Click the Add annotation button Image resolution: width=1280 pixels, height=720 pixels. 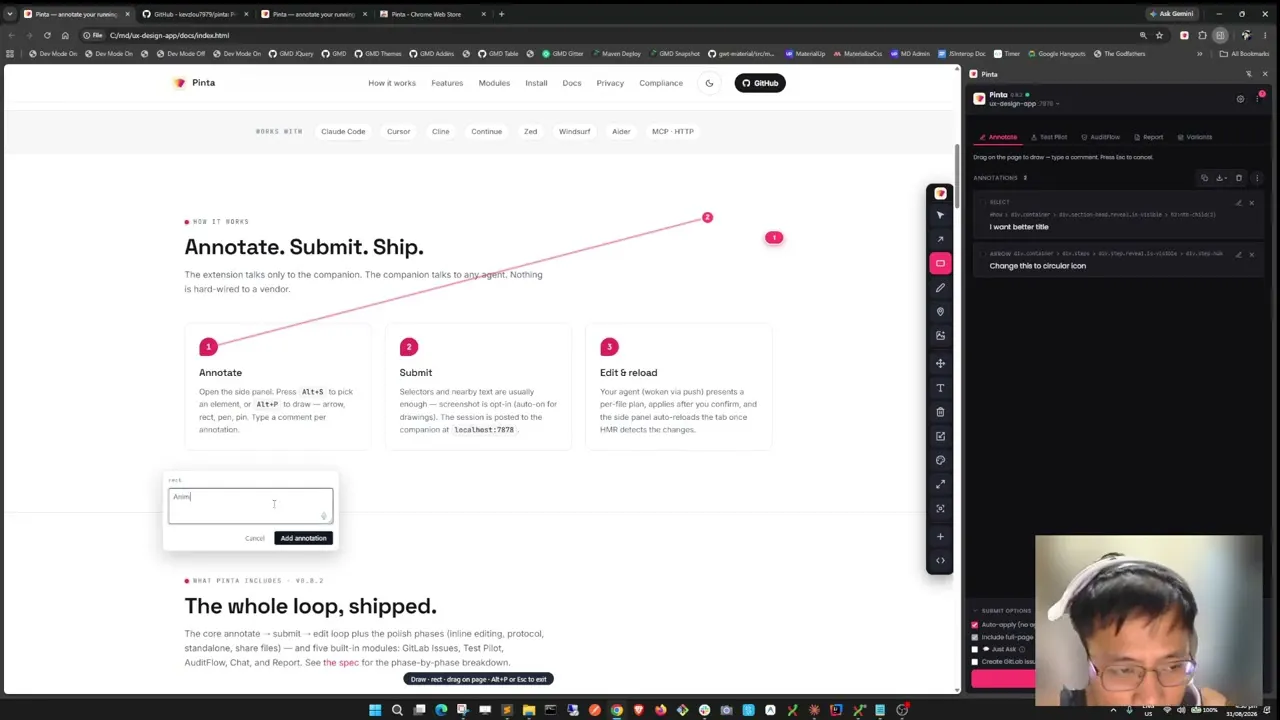(303, 538)
